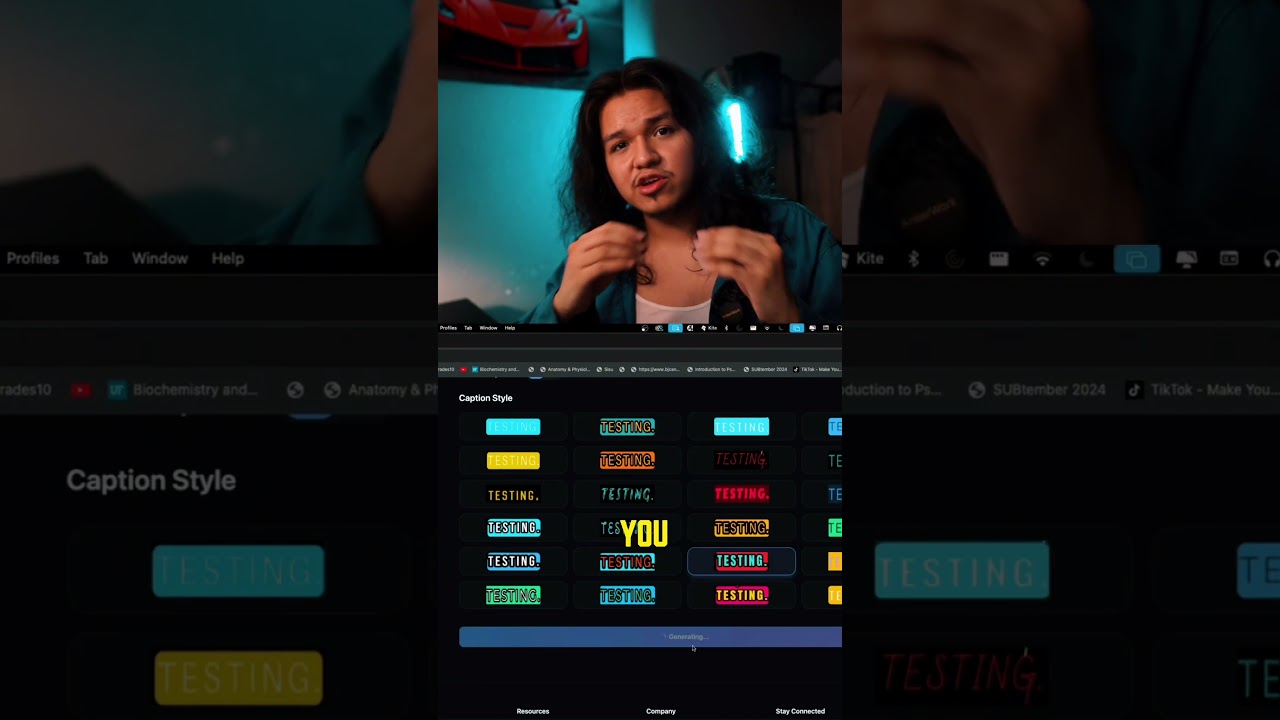Open the https://www.bjcan... bookmark
1280x720 pixels.
[x=656, y=369]
